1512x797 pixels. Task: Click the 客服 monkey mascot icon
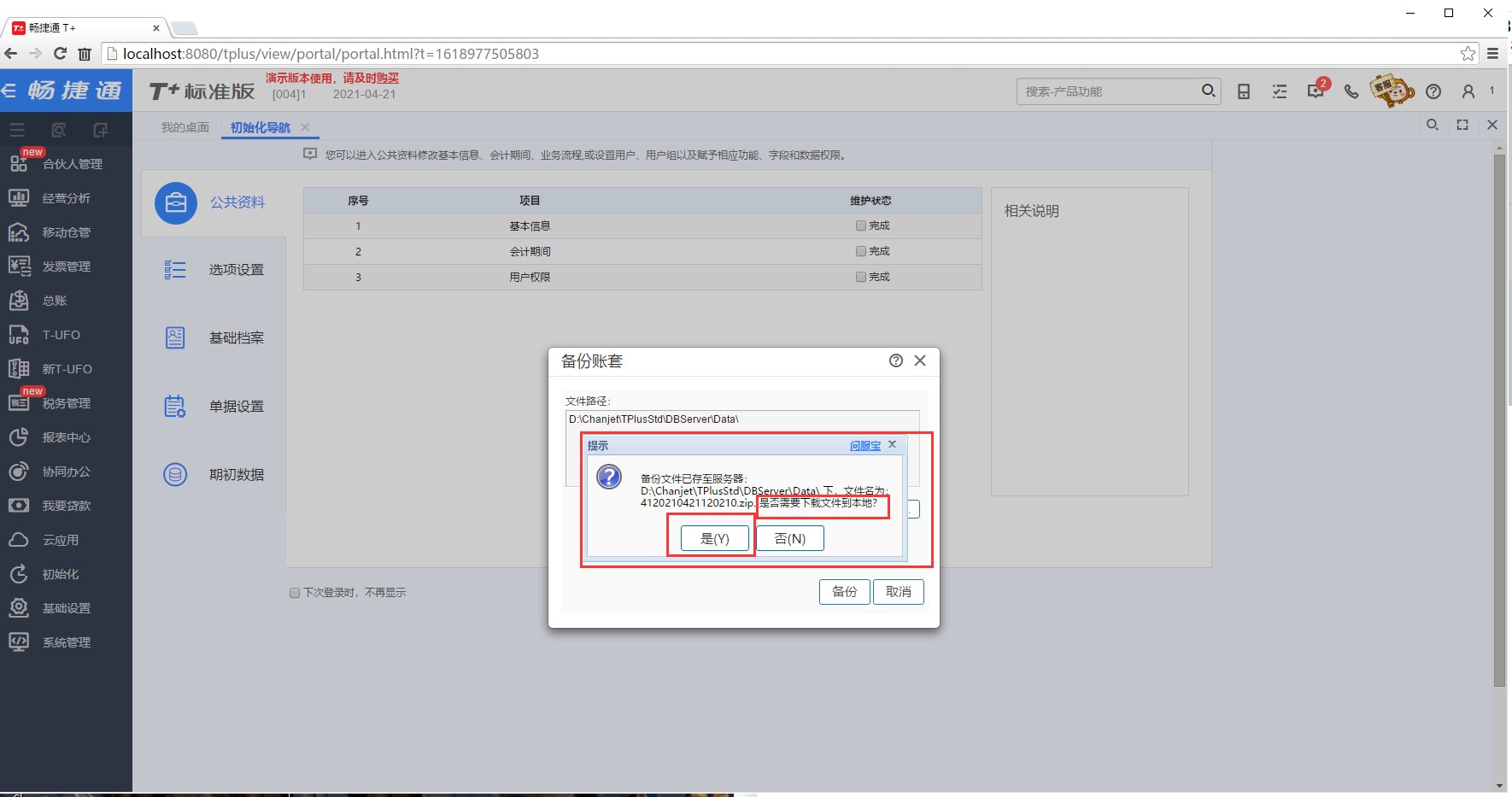click(x=1391, y=90)
